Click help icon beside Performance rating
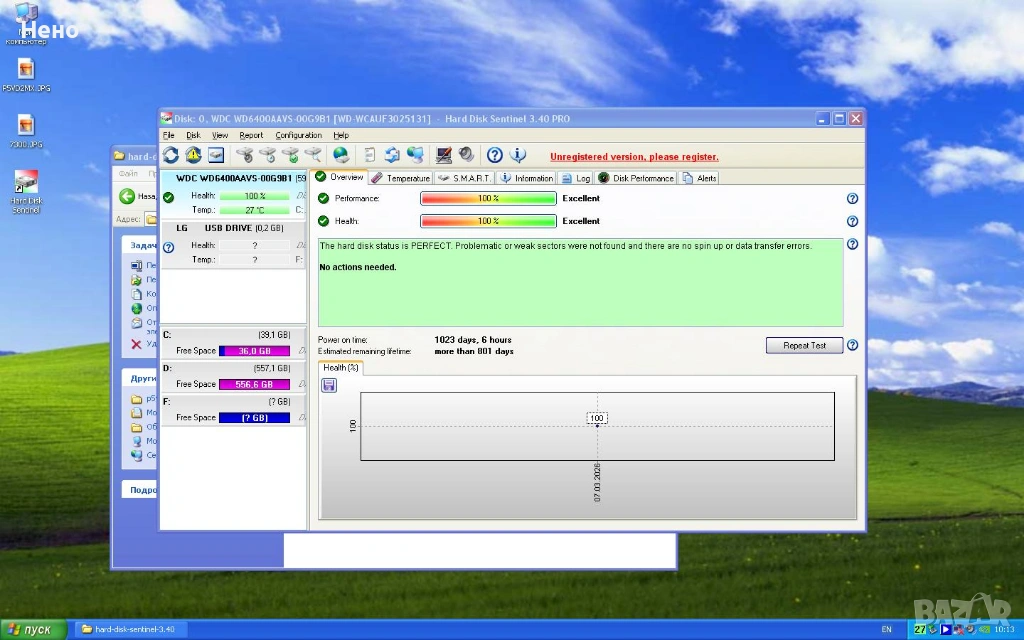1024x640 pixels. pos(852,199)
